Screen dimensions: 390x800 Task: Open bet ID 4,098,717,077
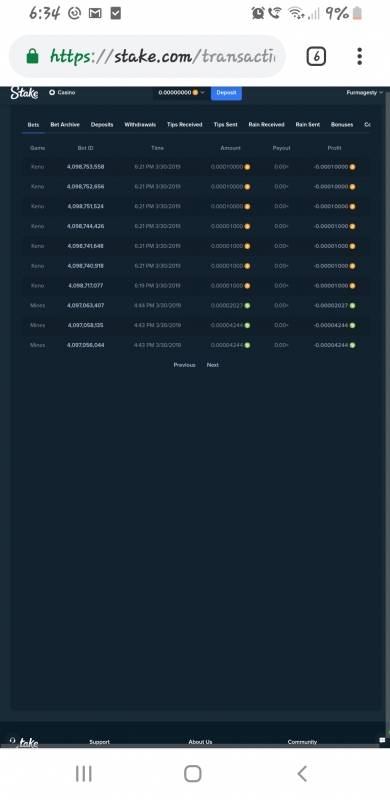(85, 286)
